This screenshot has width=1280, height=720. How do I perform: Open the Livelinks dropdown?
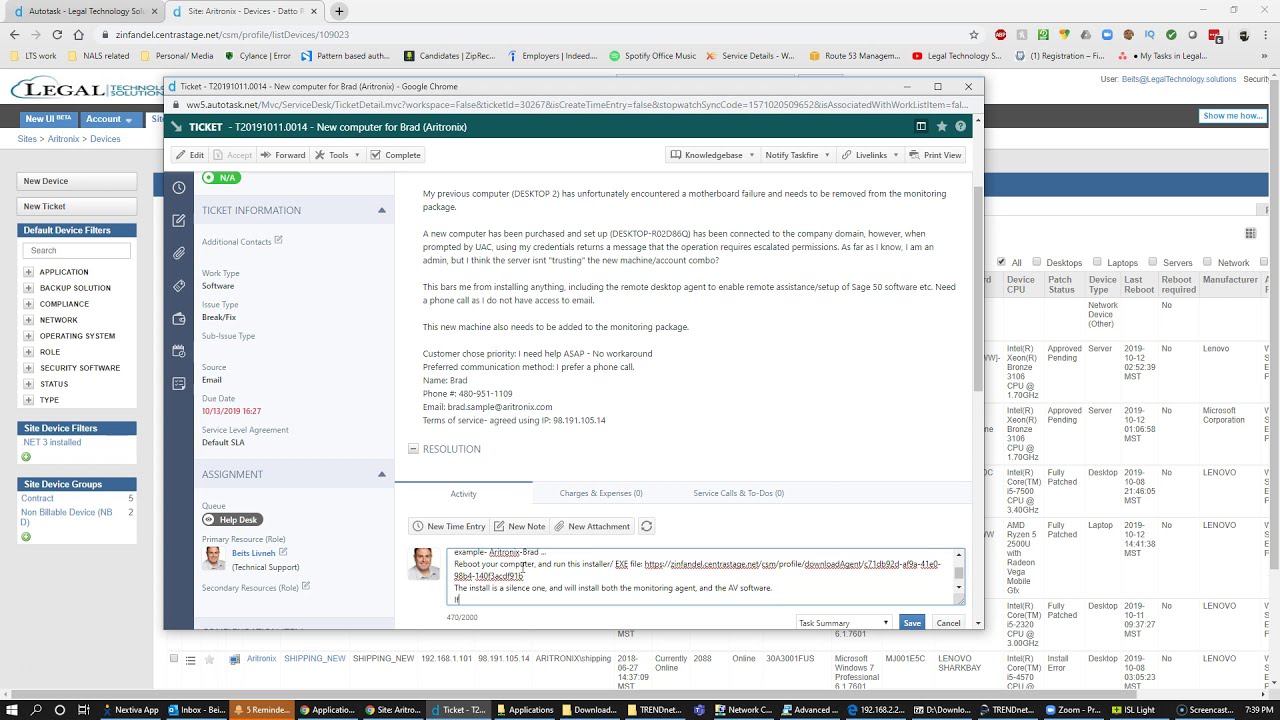869,155
